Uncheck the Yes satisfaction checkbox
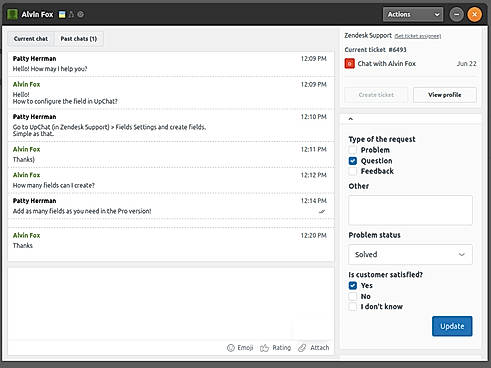Viewport: 491px width, 368px height. point(353,285)
